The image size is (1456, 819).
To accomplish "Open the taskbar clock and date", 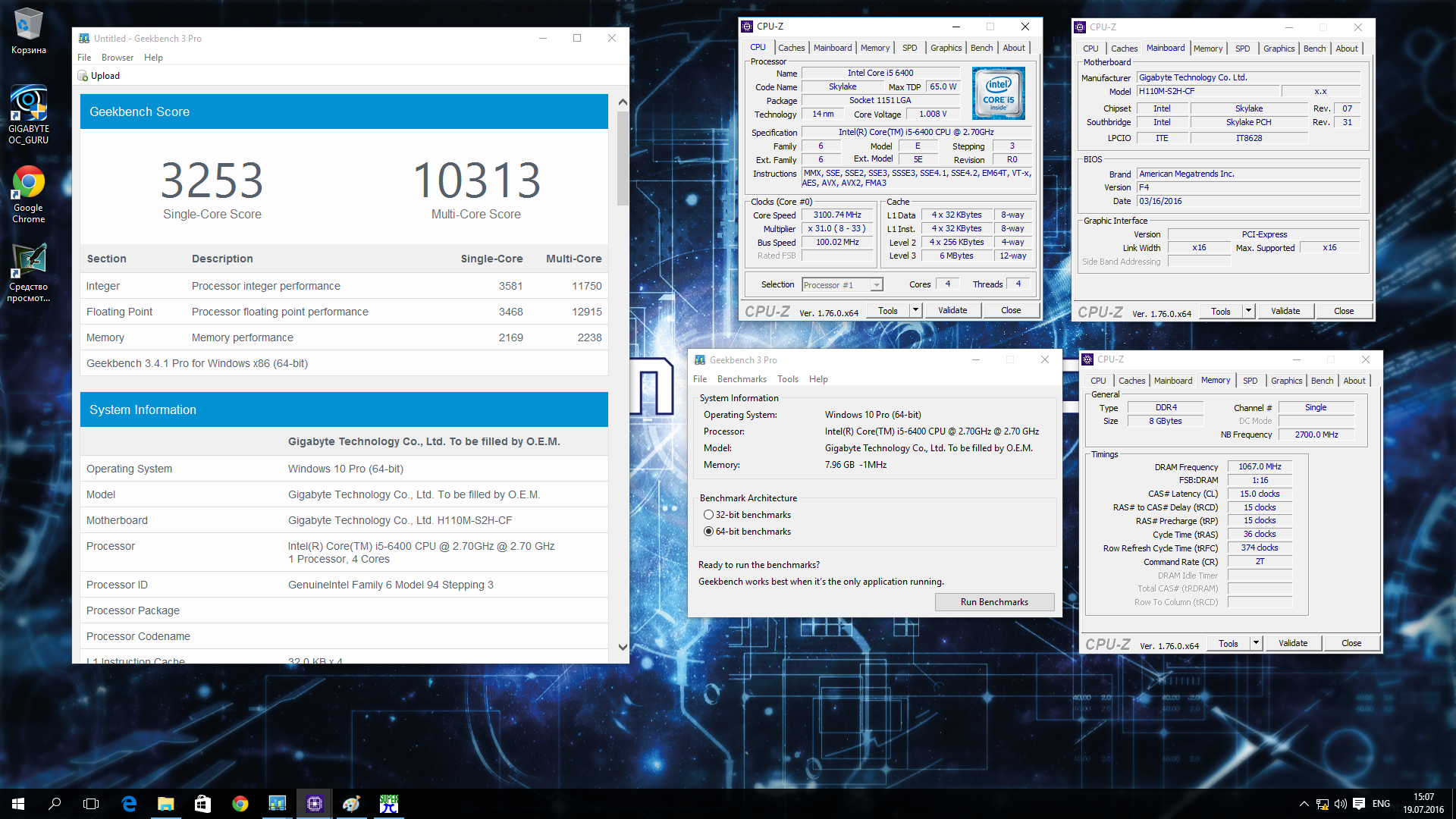I will pyautogui.click(x=1423, y=804).
